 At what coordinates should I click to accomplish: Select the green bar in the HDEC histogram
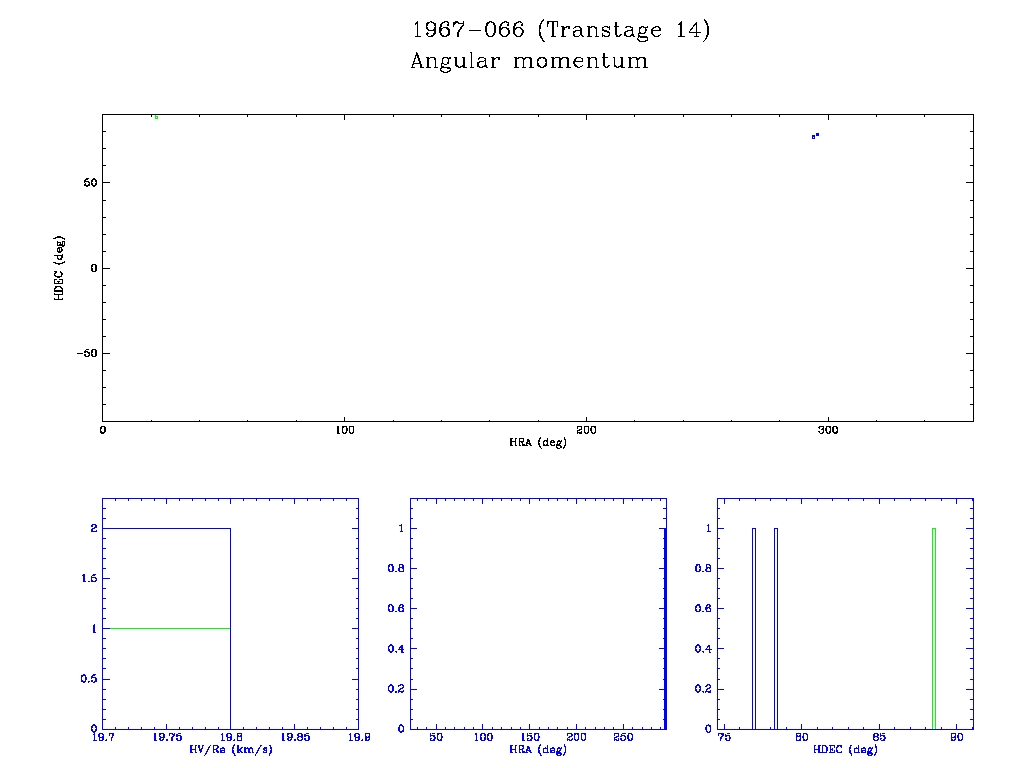pyautogui.click(x=933, y=630)
